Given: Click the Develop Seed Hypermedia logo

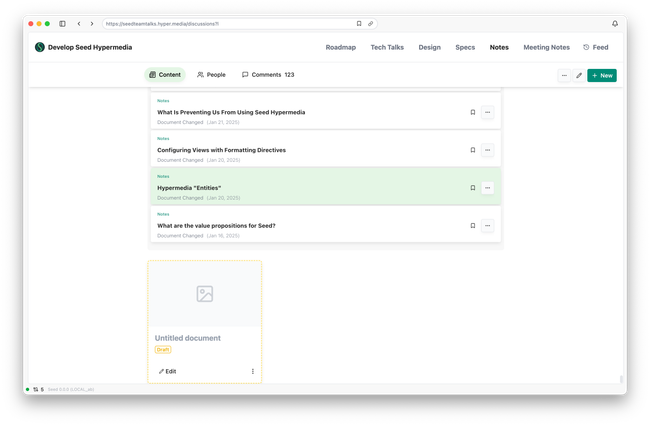Looking at the screenshot, I should 40,47.
